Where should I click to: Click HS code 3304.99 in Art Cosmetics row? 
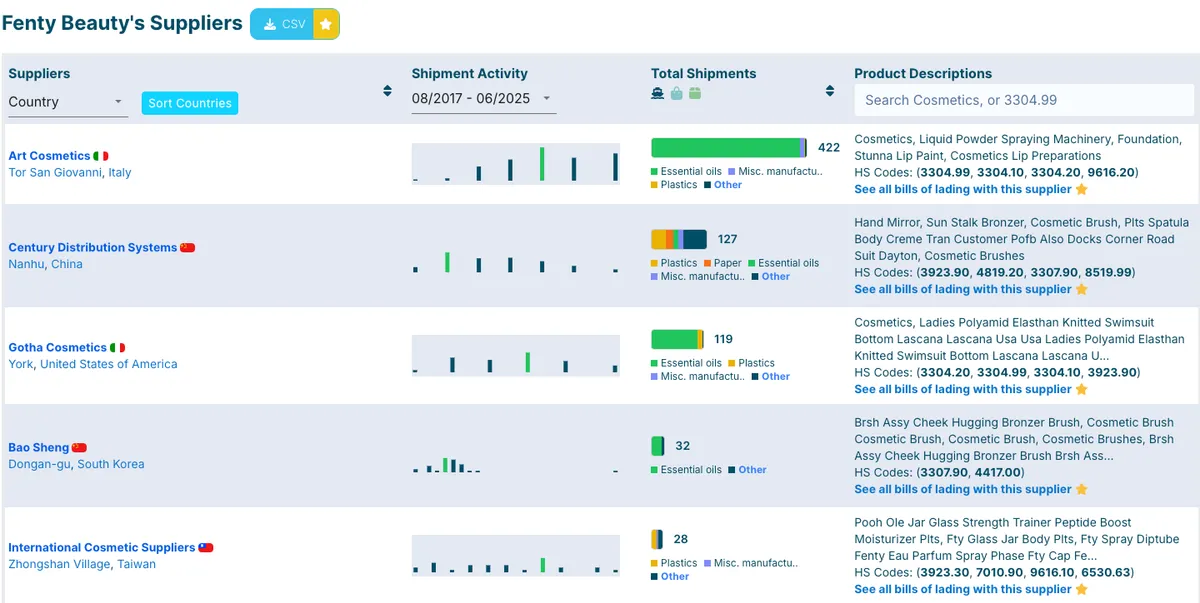point(945,172)
